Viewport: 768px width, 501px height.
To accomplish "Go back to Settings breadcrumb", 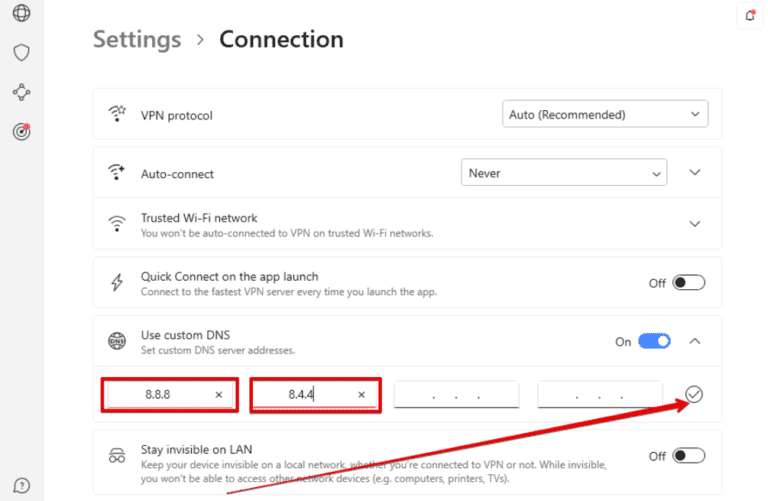I will pos(137,40).
